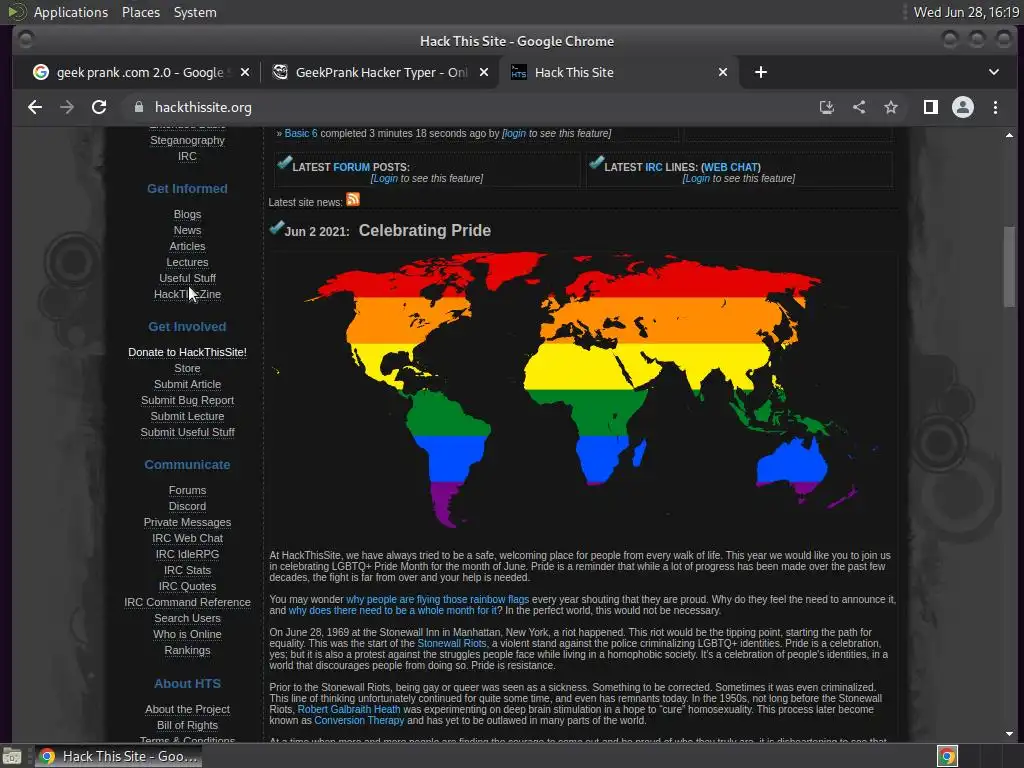The height and width of the screenshot is (768, 1024).
Task: Open the Search Users link
Action: pos(187,618)
